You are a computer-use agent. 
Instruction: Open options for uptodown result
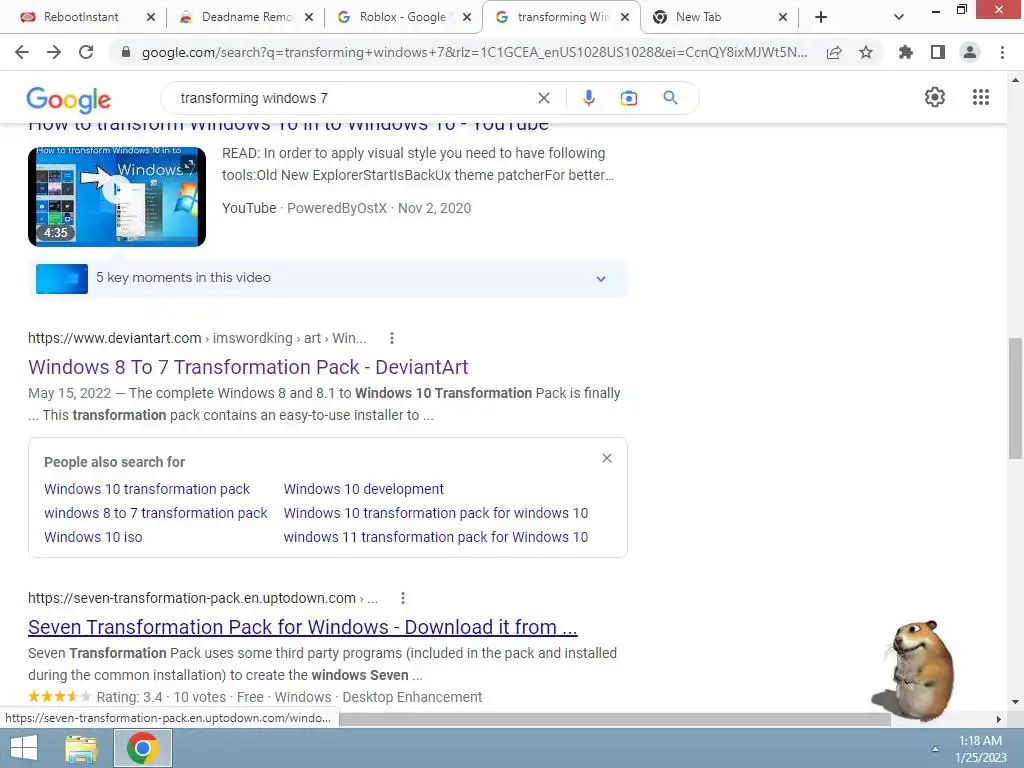[403, 598]
